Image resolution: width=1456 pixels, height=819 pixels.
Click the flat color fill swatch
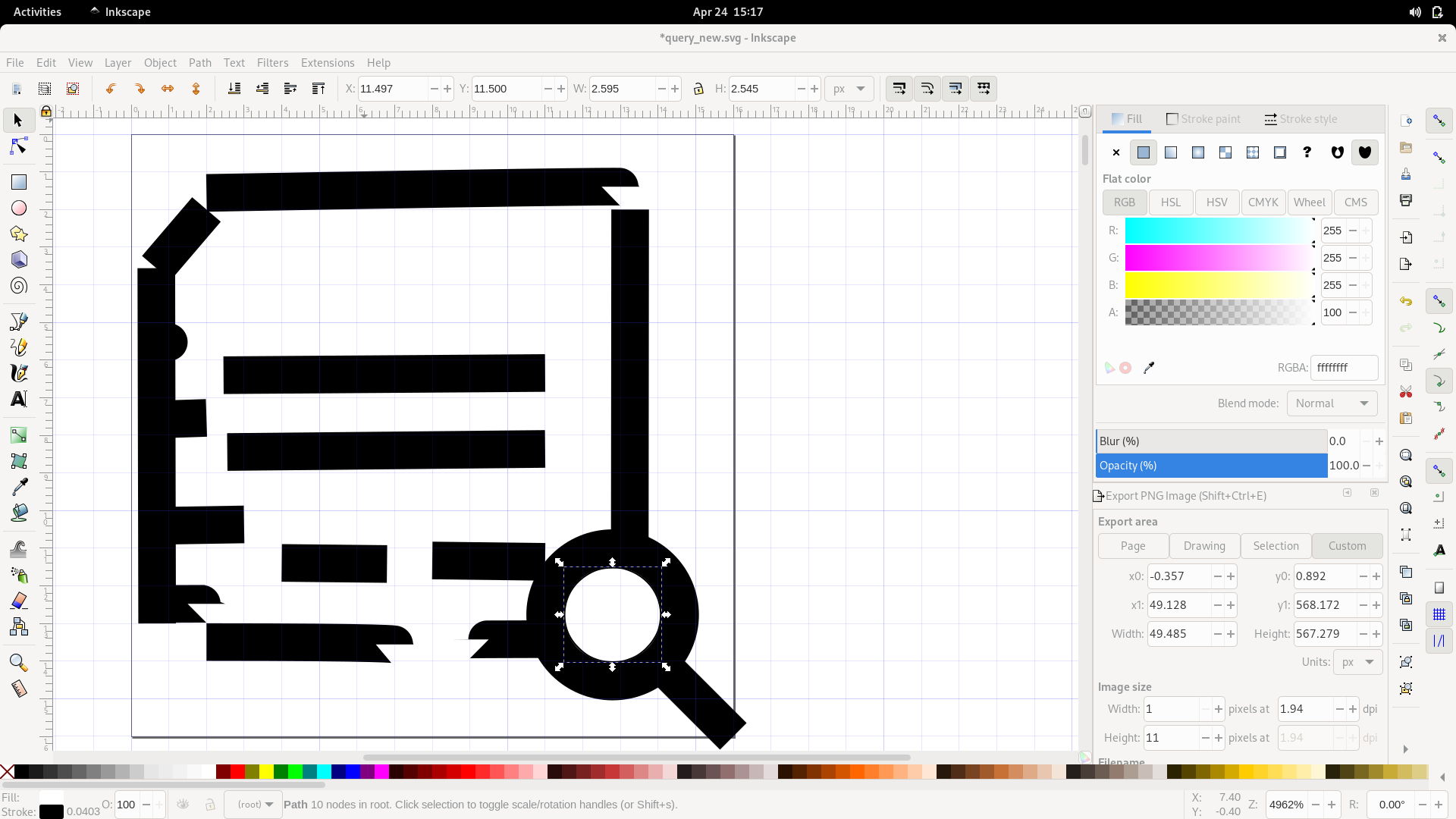[x=1143, y=152]
